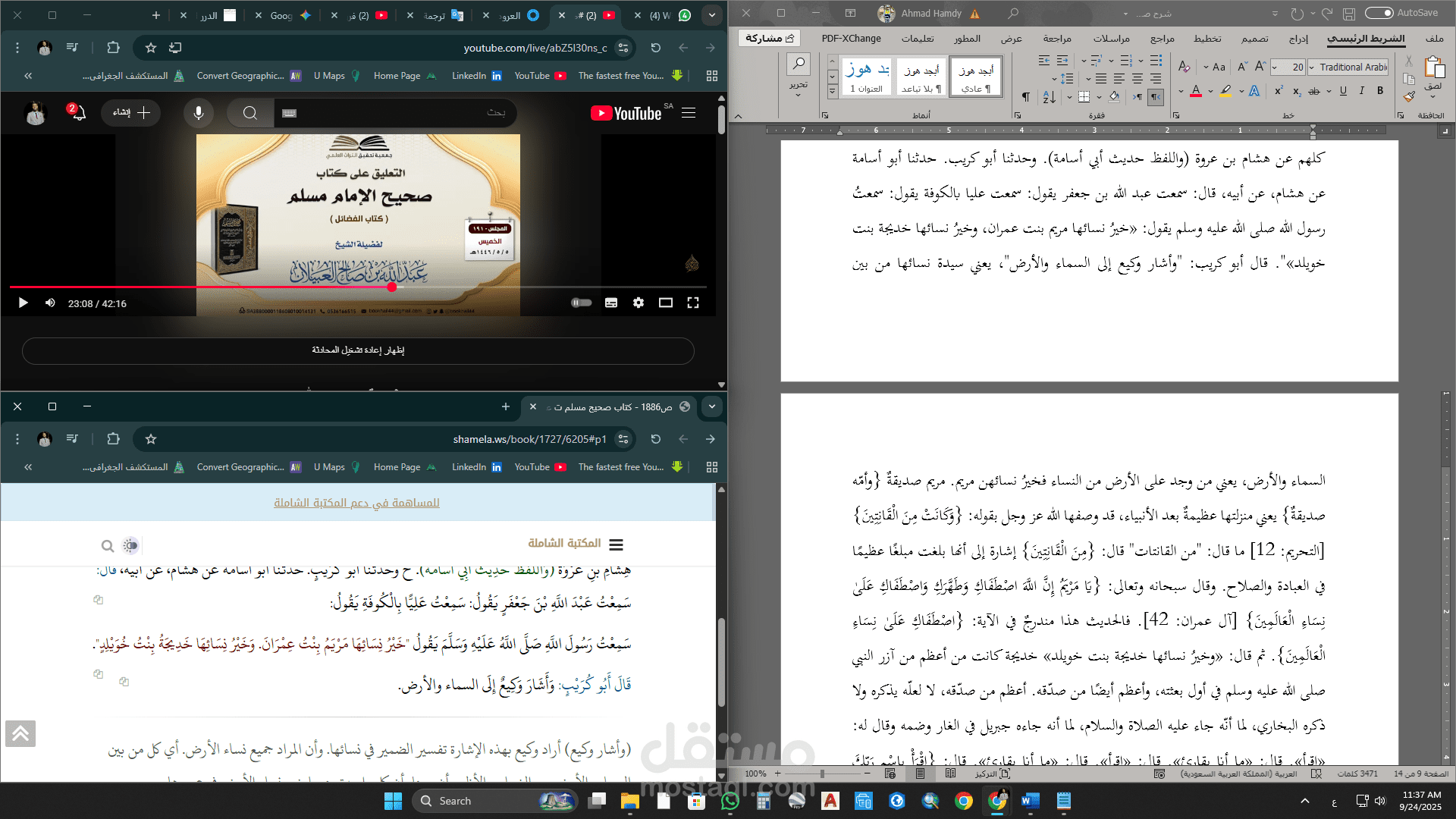Click the Paste clipboard icon in Word
The height and width of the screenshot is (819, 1456).
pos(1434,67)
